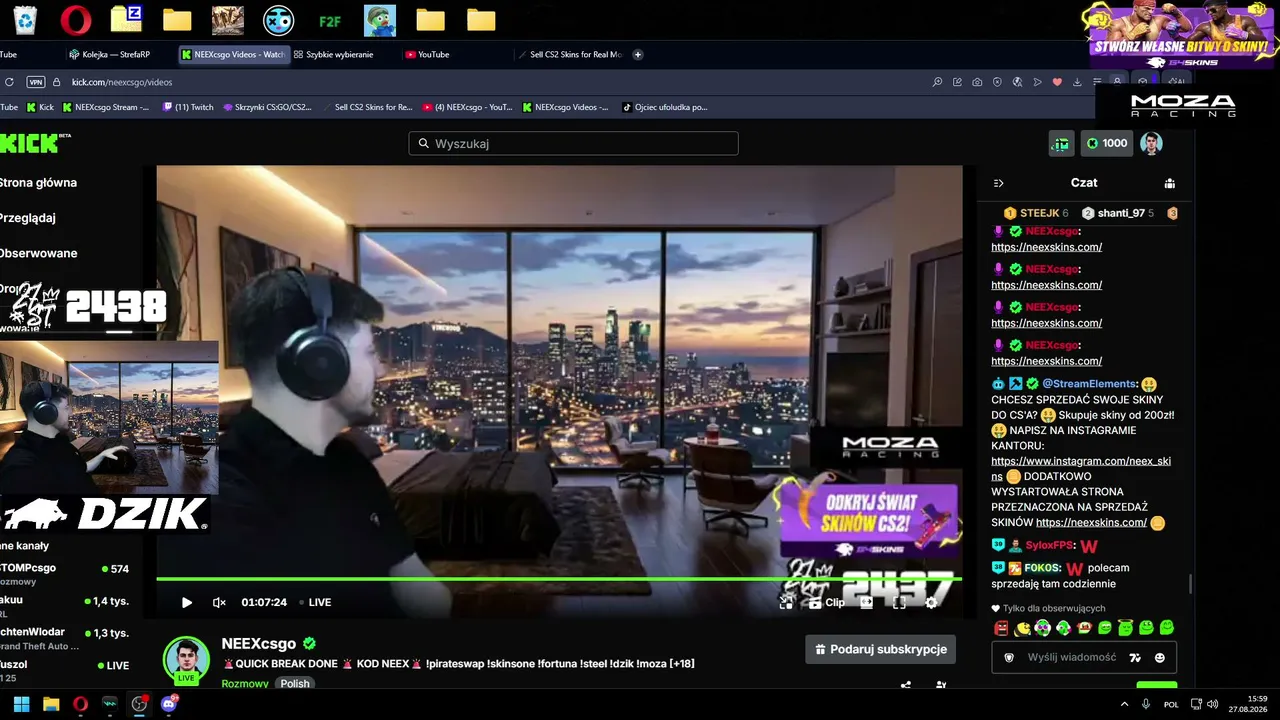Image resolution: width=1280 pixels, height=720 pixels.
Task: Open the browser downloads icon
Action: 1077,82
